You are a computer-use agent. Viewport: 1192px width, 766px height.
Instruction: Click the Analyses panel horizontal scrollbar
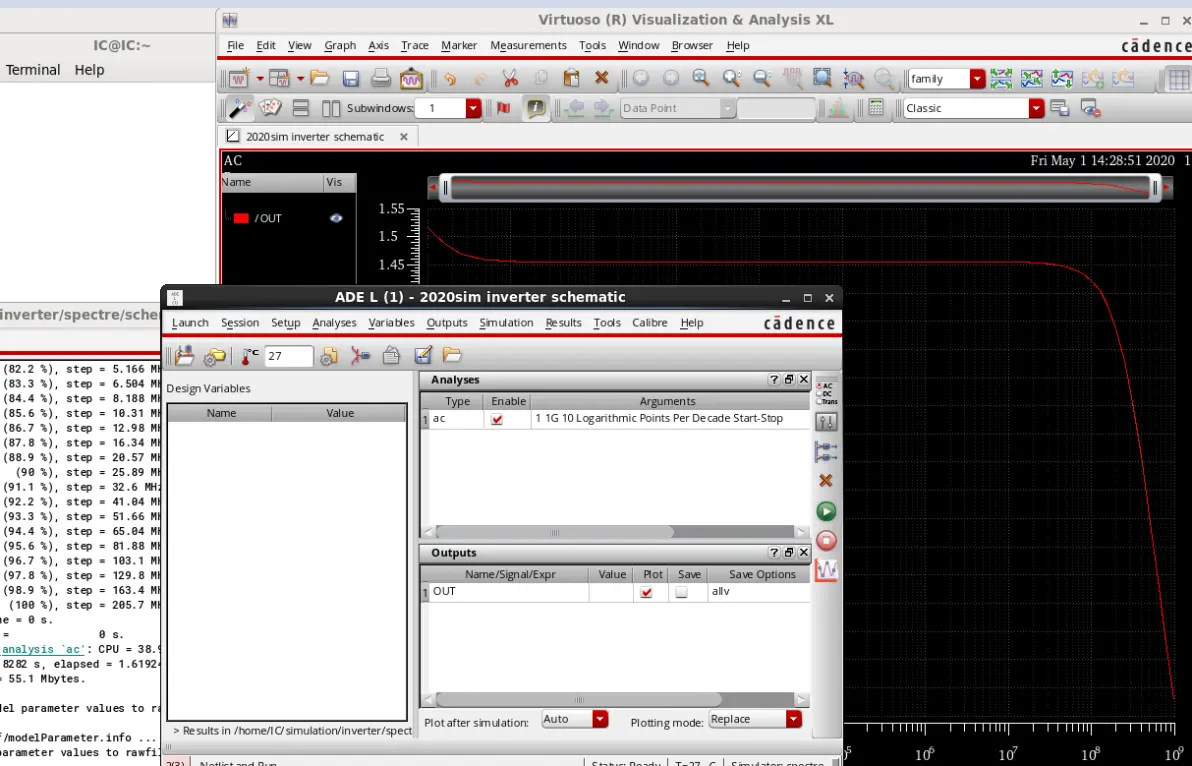(x=555, y=532)
